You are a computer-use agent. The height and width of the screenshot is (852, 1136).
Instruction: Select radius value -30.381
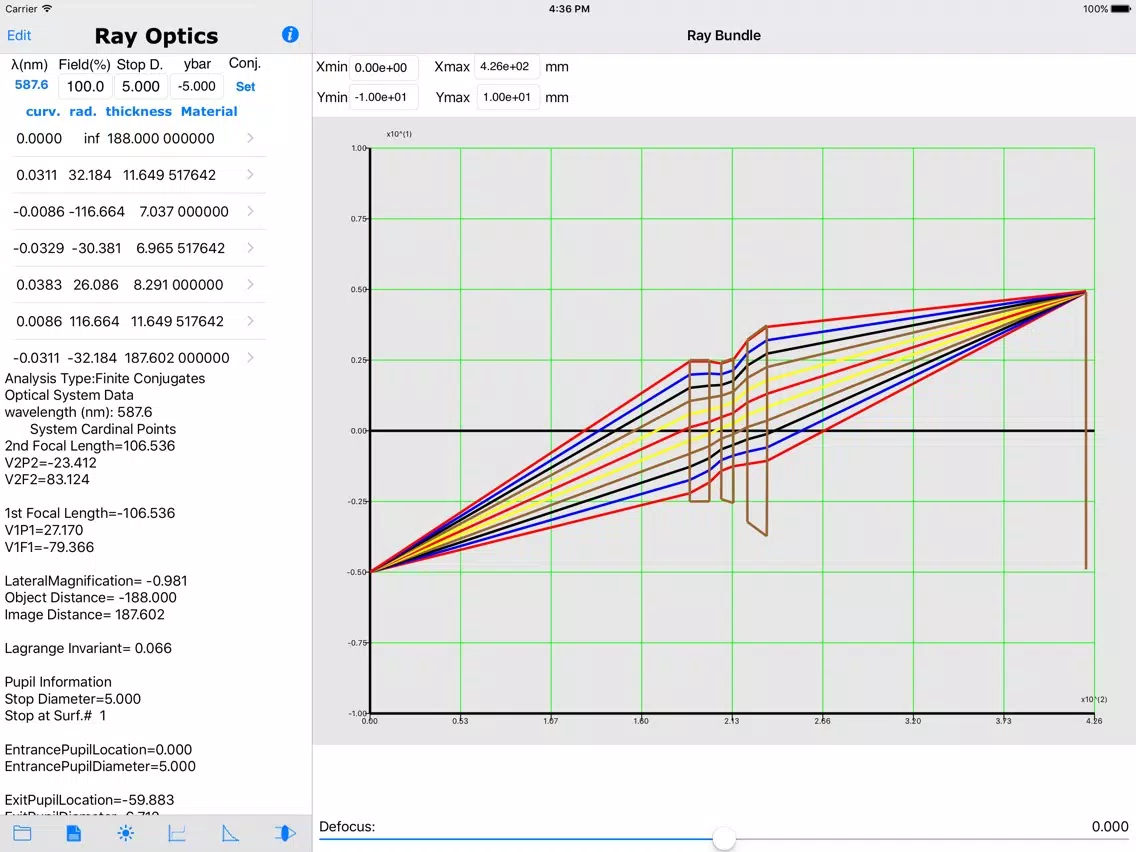pos(96,248)
